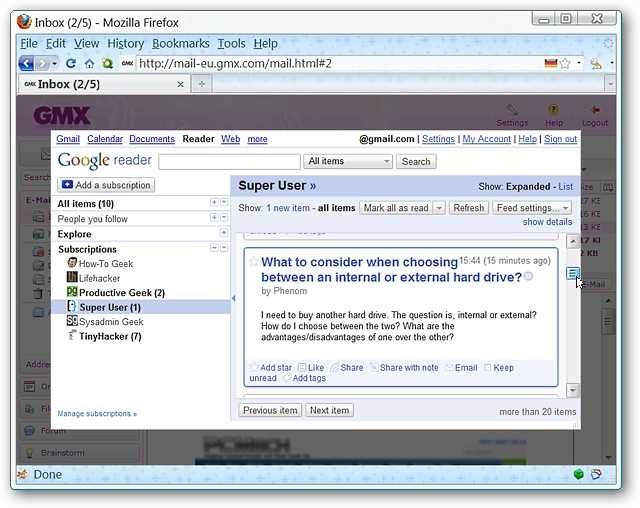640x508 pixels.
Task: Collapse the All items section minus button
Action: click(x=224, y=202)
